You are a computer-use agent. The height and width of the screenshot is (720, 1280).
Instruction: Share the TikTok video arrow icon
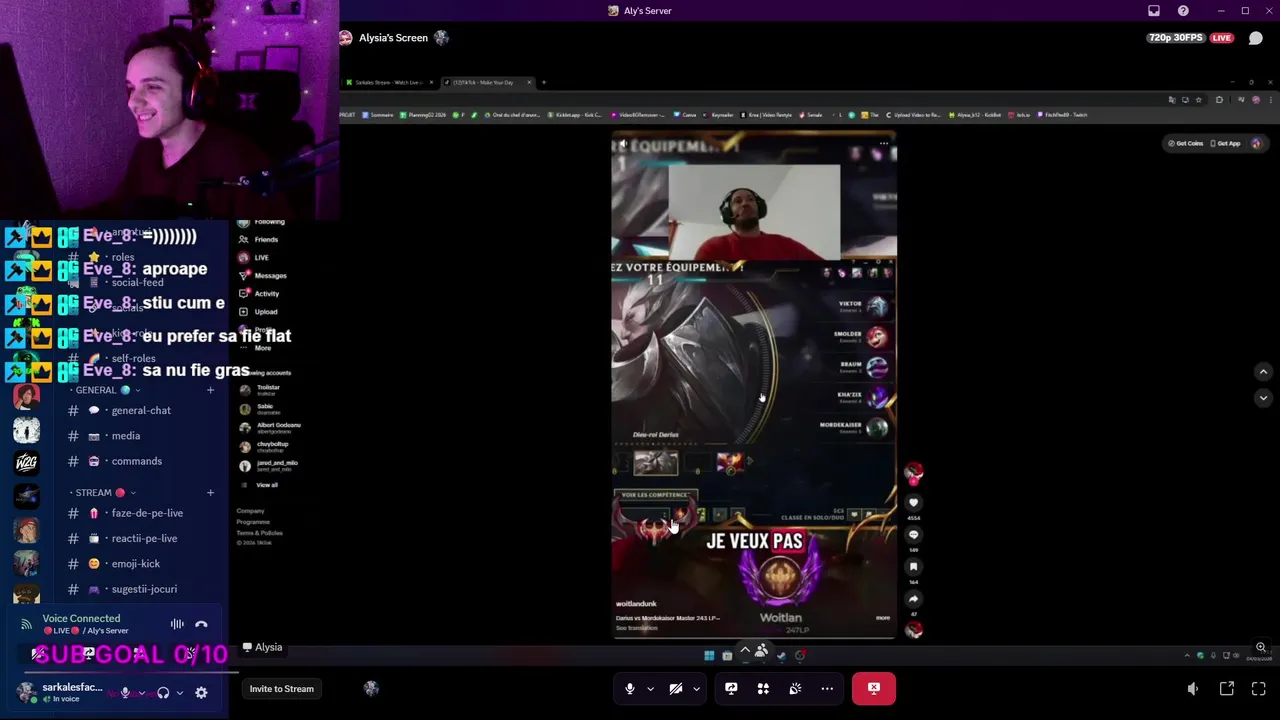pyautogui.click(x=913, y=599)
